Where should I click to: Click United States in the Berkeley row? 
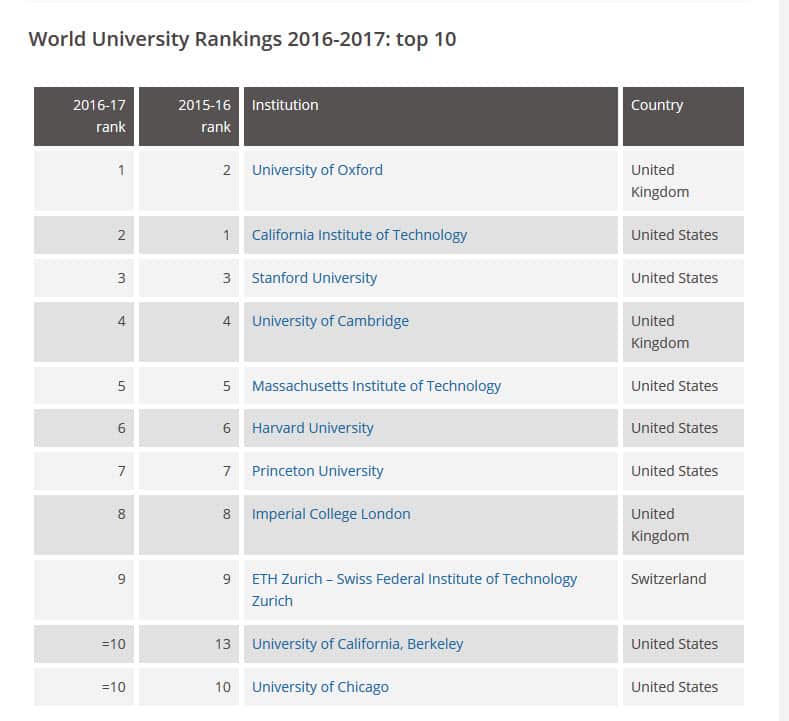click(674, 644)
